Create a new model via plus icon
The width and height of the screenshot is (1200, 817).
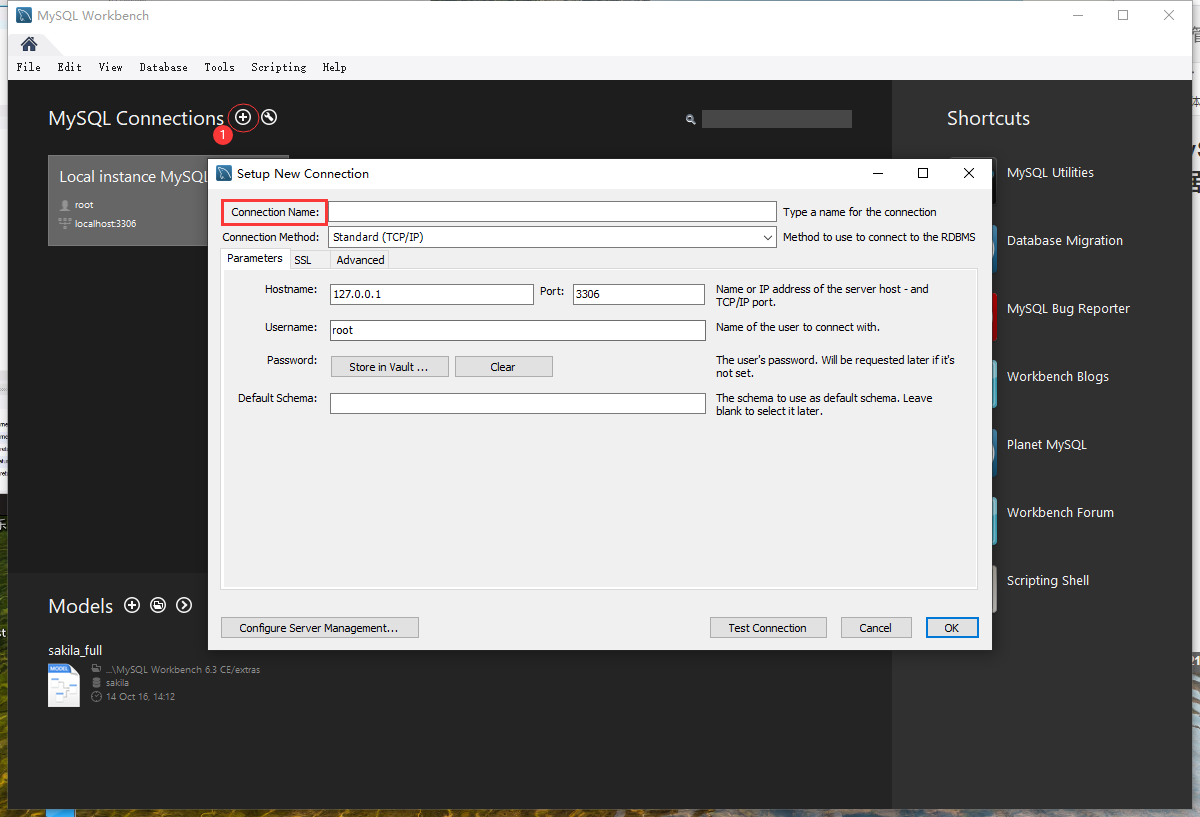click(x=132, y=605)
